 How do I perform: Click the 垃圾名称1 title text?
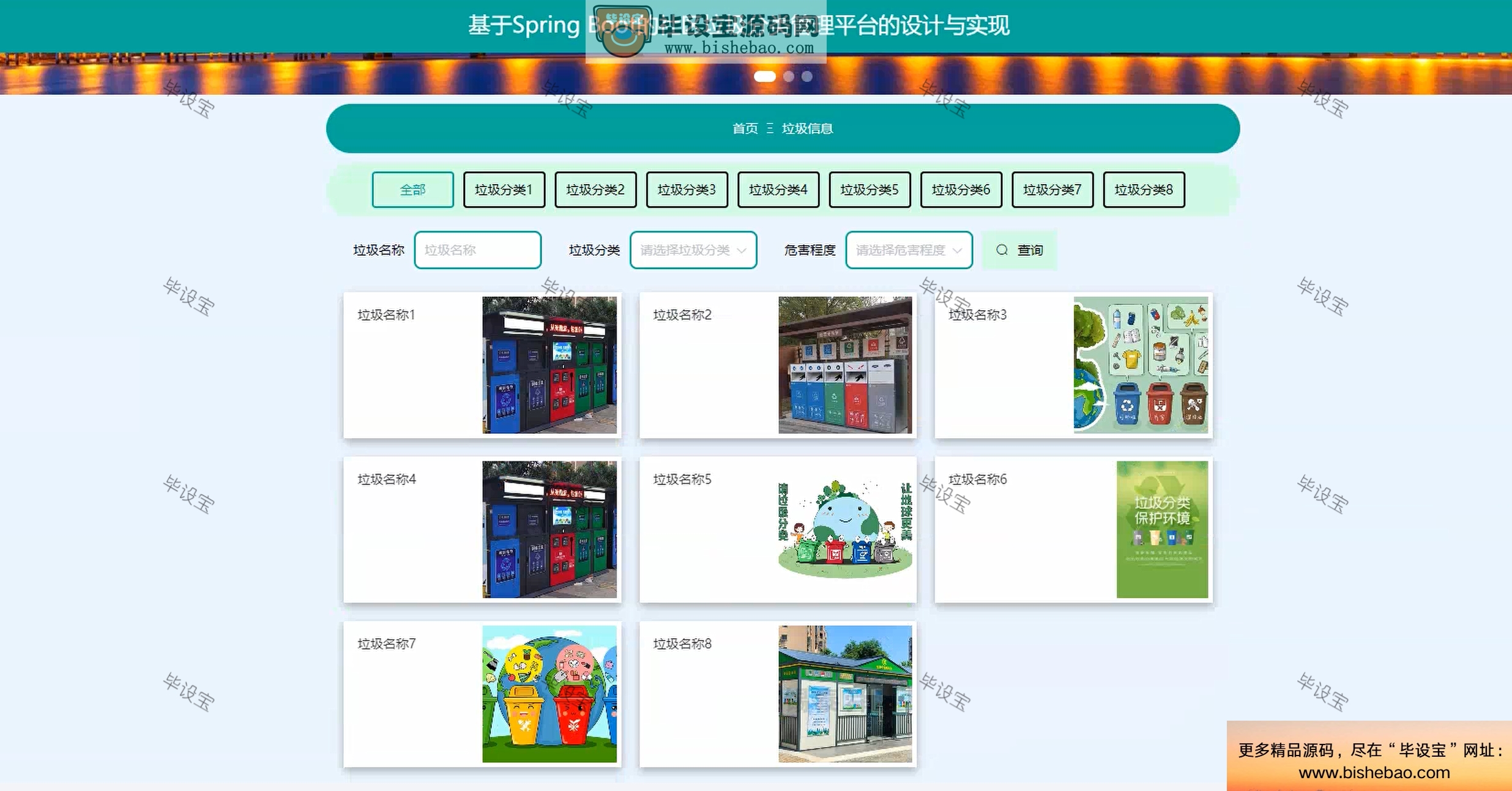click(x=386, y=314)
